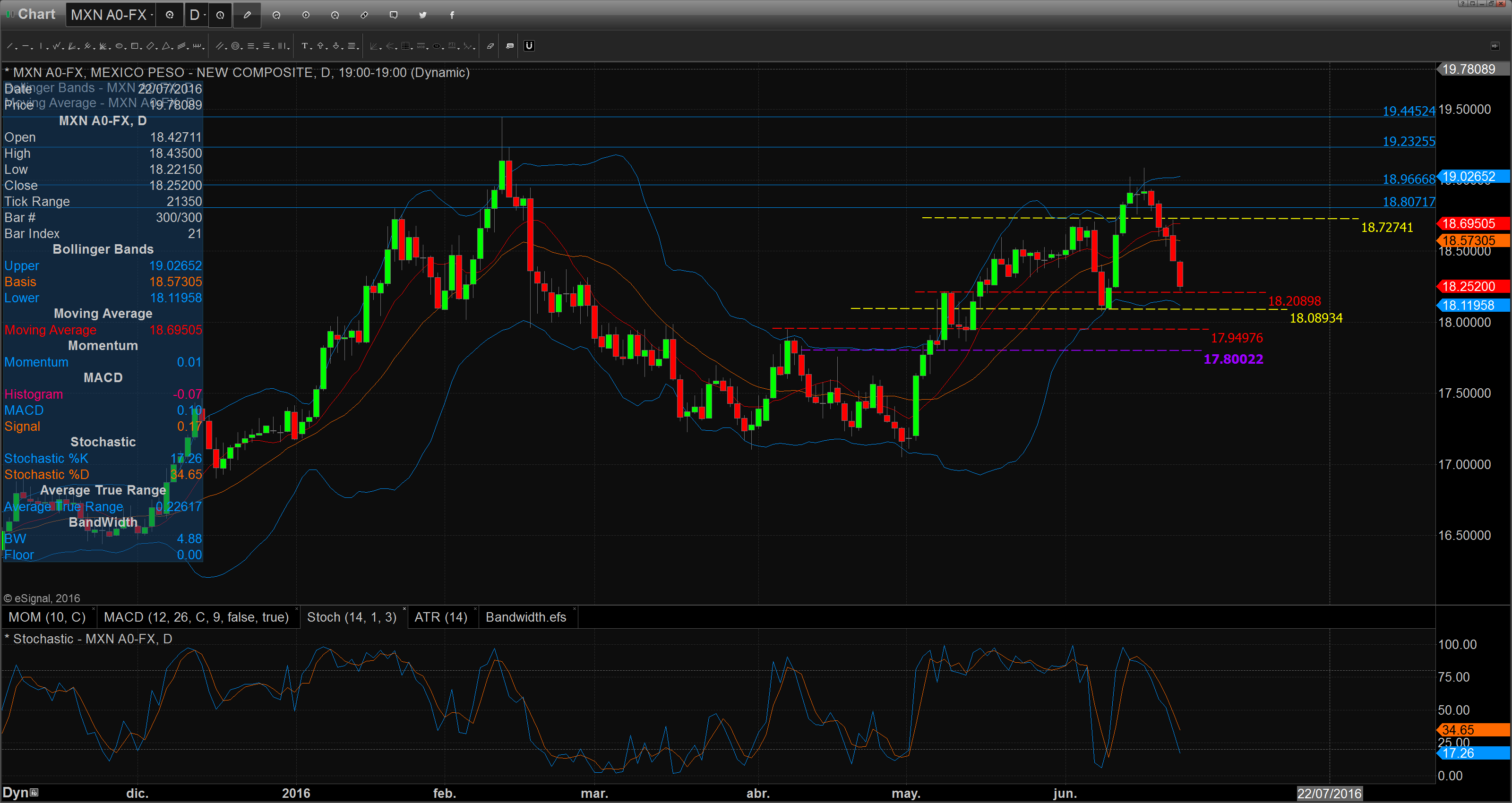Click the time template clock icon
Viewport: 1512px width, 803px height.
(220, 15)
